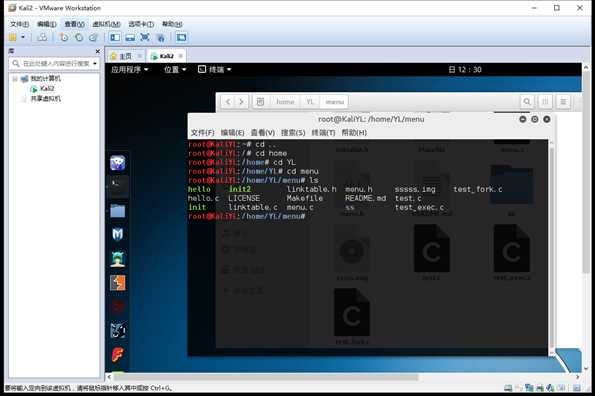Open the VMware 虚拟机(M) menu

pyautogui.click(x=106, y=24)
